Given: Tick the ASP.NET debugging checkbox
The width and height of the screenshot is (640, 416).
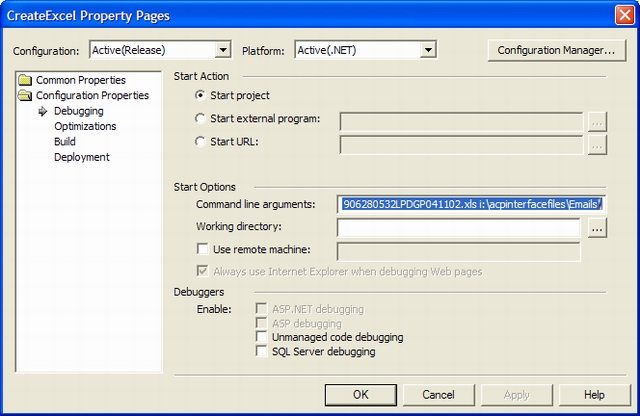Looking at the screenshot, I should coord(261,309).
